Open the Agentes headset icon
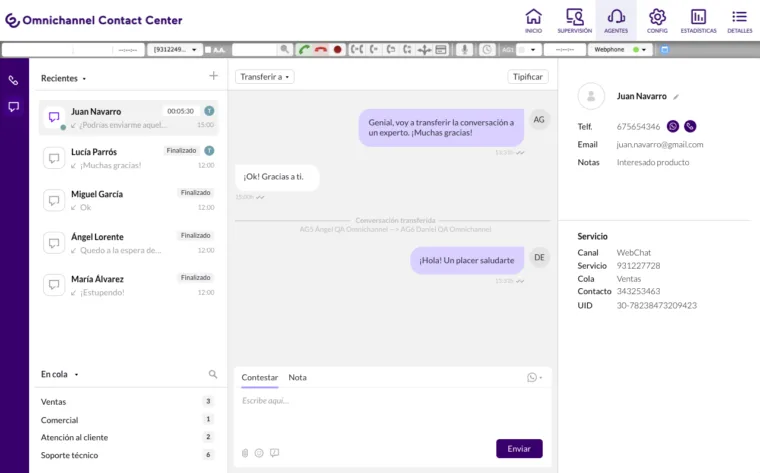This screenshot has height=473, width=760. (616, 20)
